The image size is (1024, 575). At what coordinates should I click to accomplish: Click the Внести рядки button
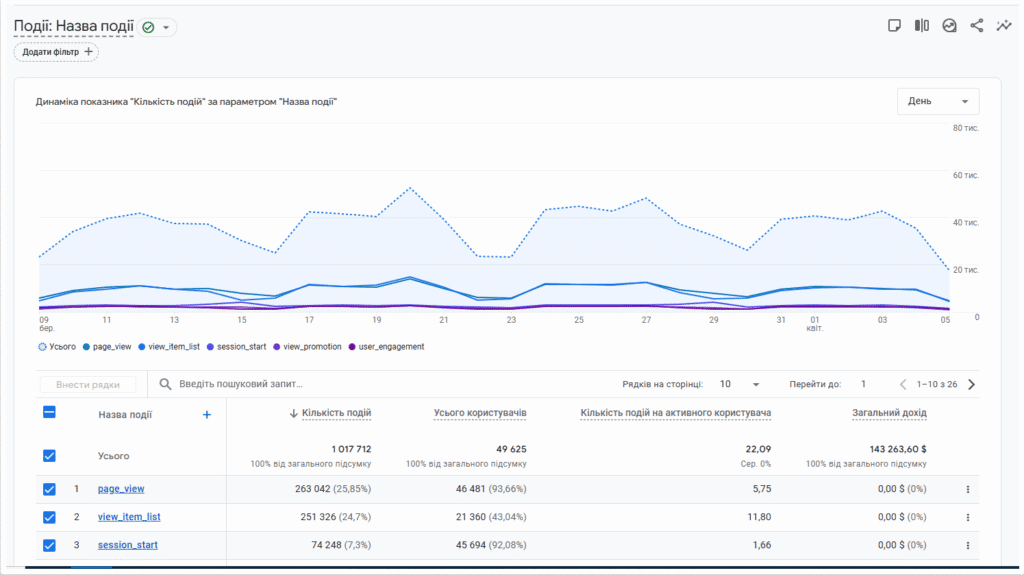(x=88, y=385)
